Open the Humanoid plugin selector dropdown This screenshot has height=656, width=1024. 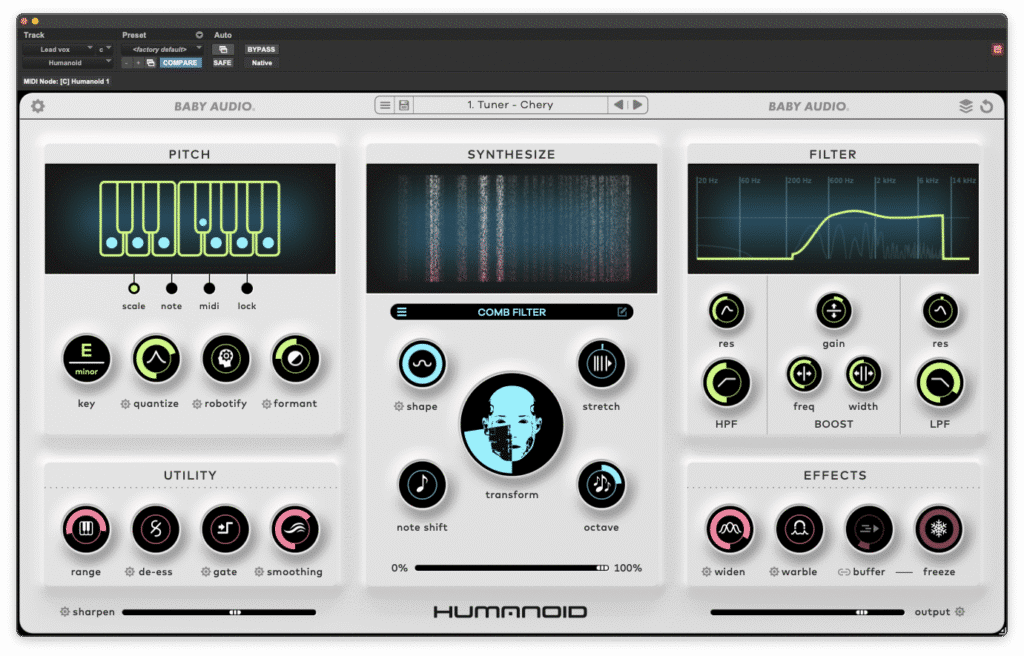[x=68, y=63]
